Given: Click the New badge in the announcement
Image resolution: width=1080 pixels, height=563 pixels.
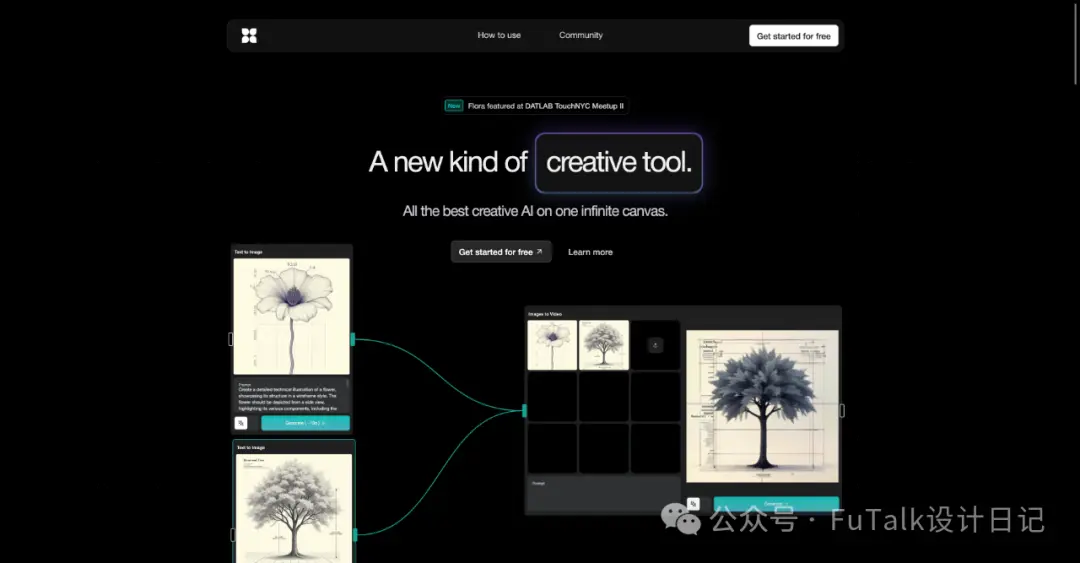Looking at the screenshot, I should (454, 106).
